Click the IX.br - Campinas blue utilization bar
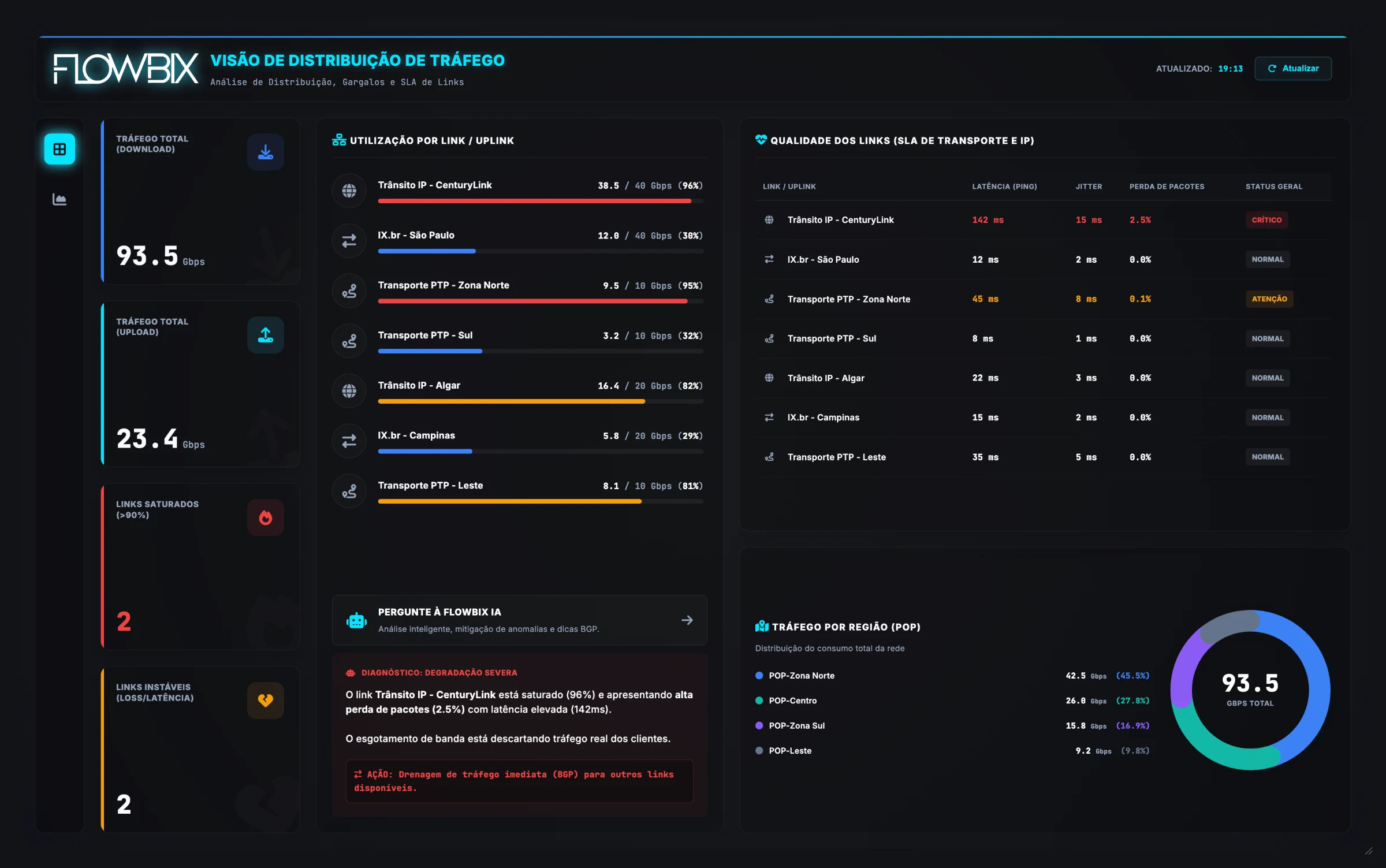The image size is (1386, 868). click(425, 452)
